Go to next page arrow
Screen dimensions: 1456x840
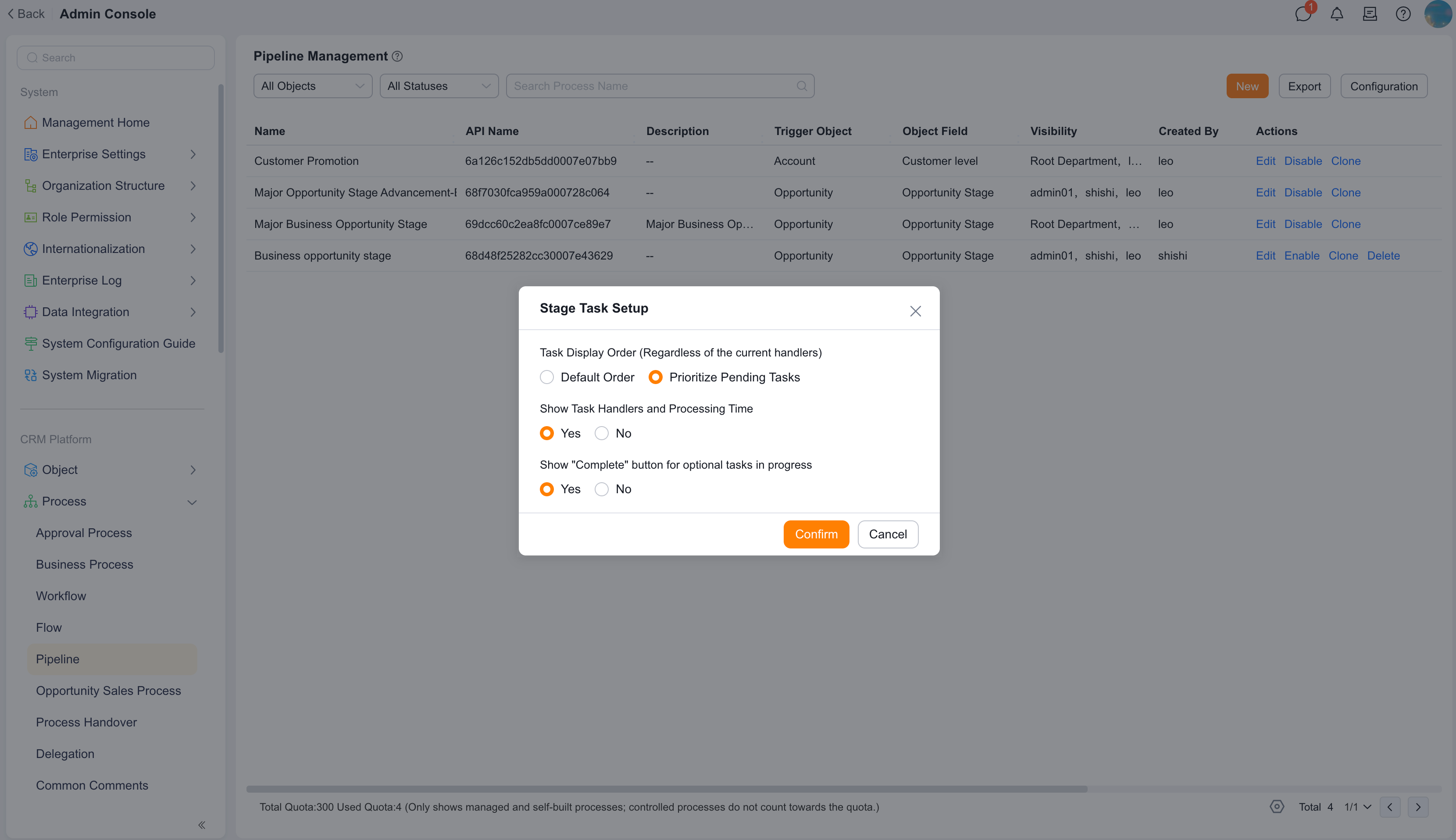click(x=1418, y=807)
